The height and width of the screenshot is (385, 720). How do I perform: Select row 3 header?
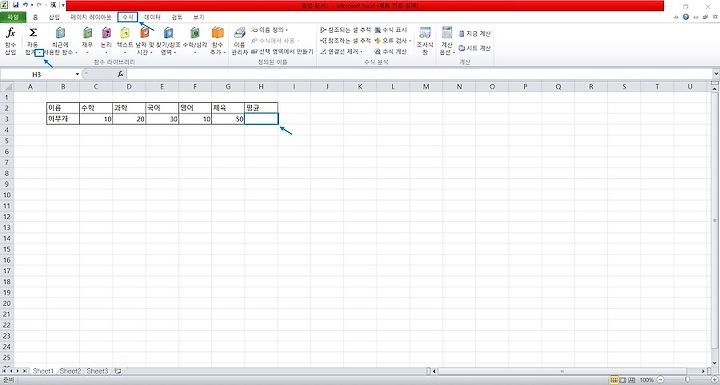tap(7, 119)
